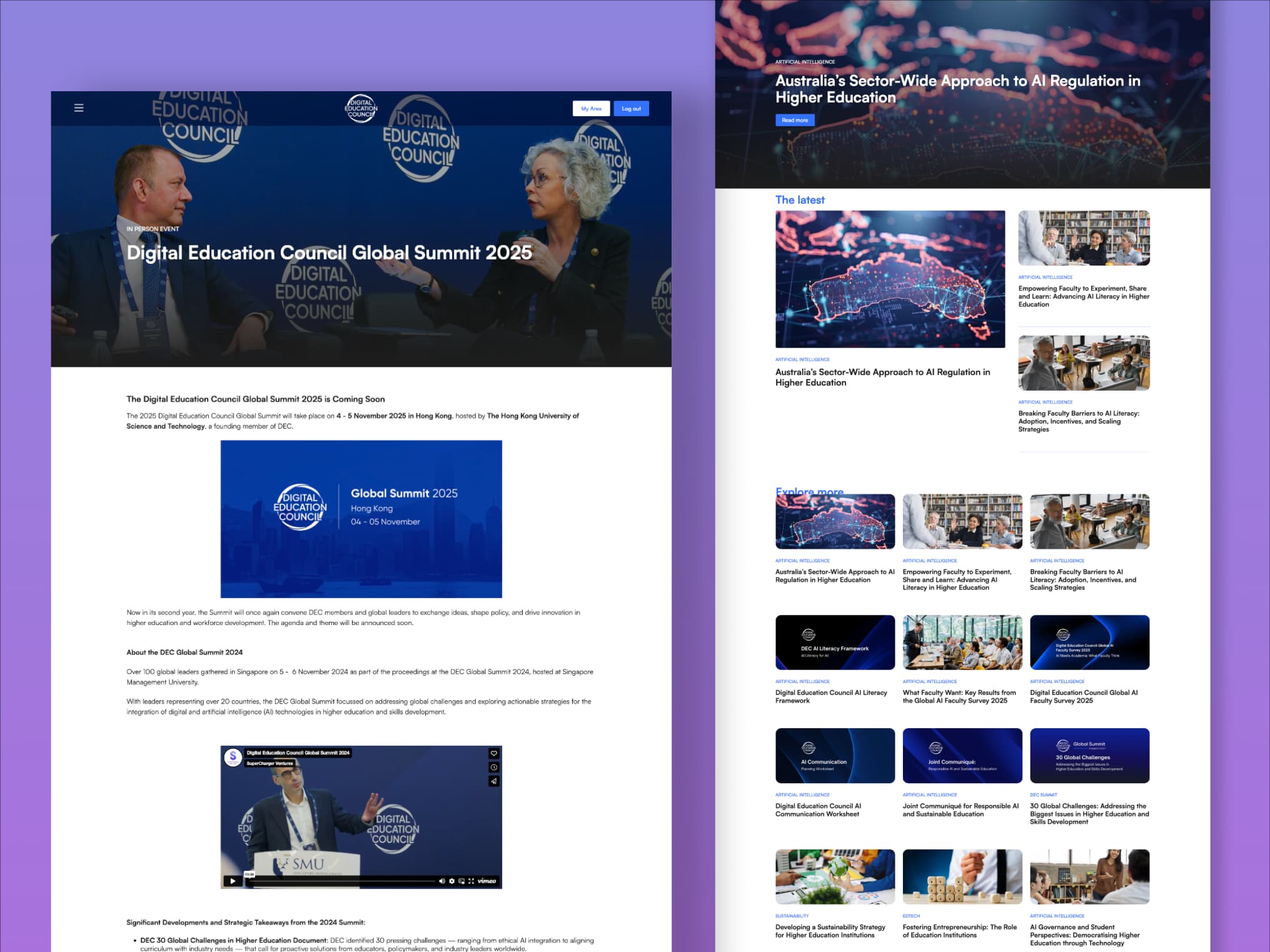
Task: Play the Global Summit 2024 Vimeo video
Action: click(233, 881)
